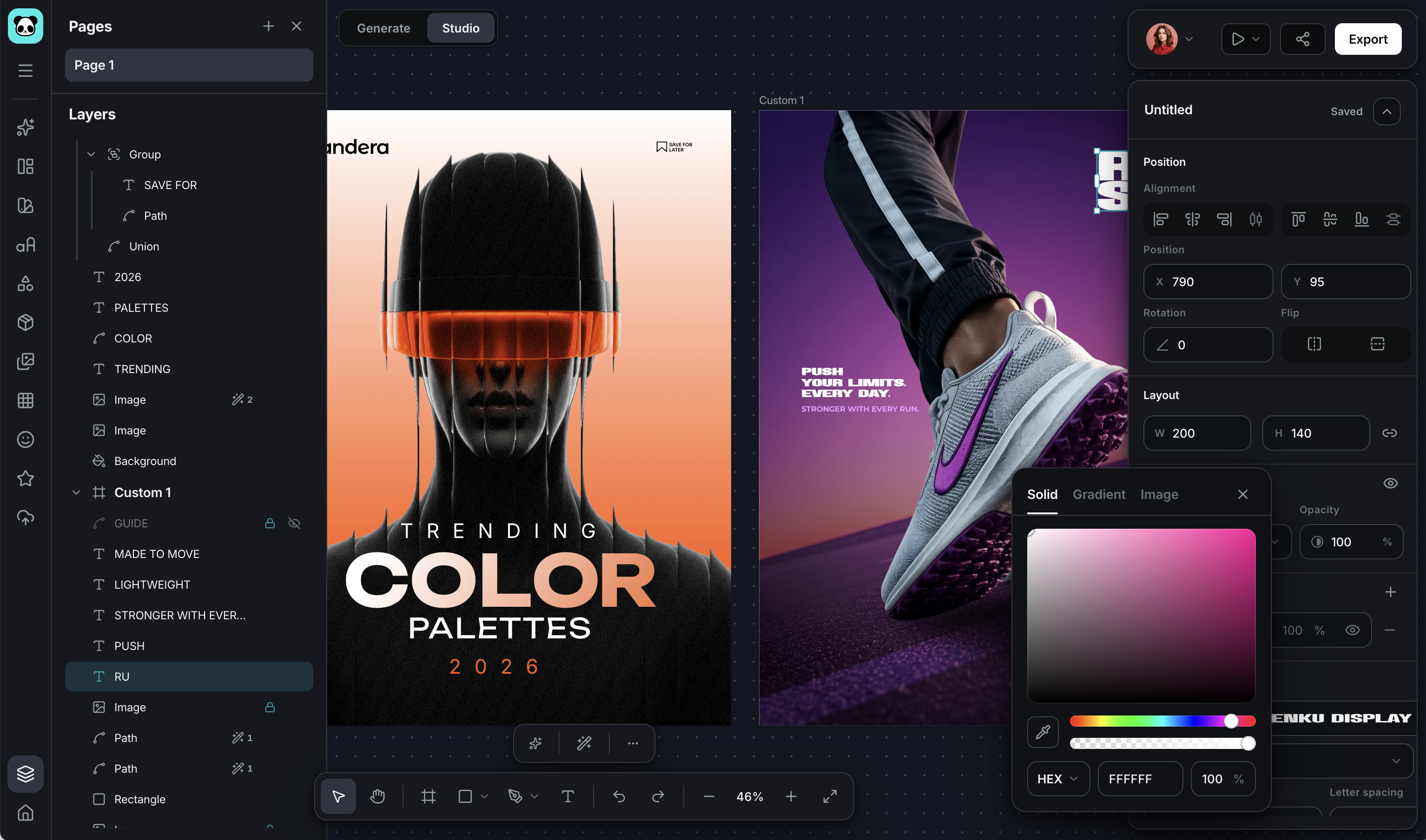Open the text styles (aA) panel
Viewport: 1426px width, 840px height.
(x=26, y=244)
